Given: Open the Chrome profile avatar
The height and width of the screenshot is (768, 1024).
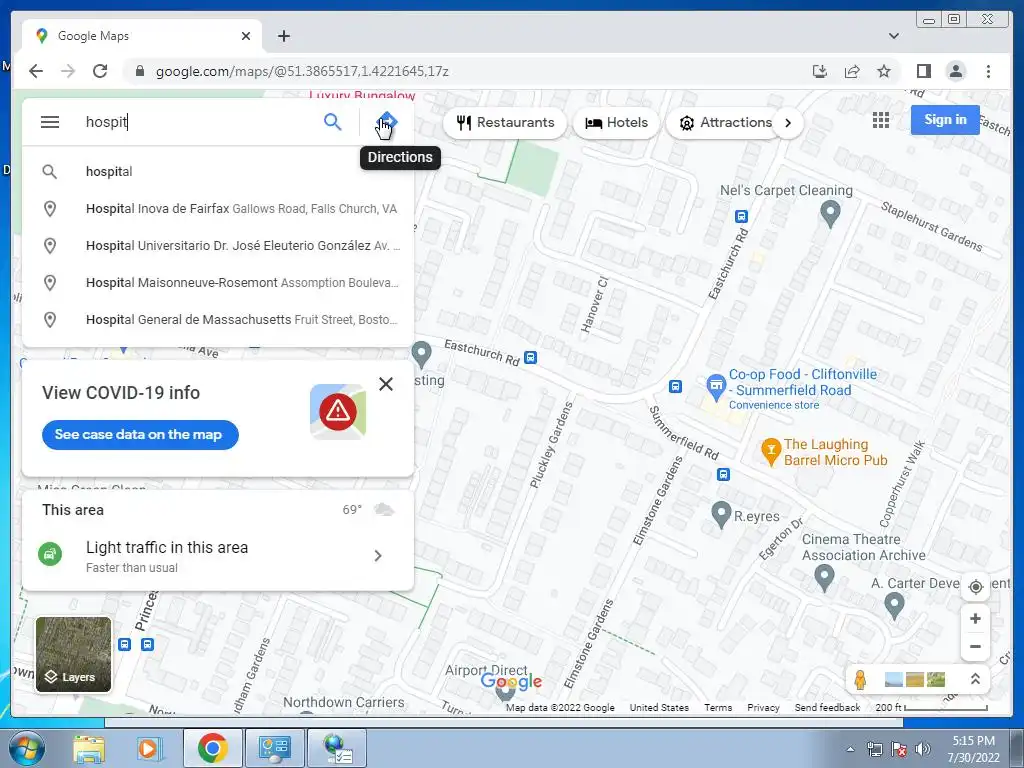Looking at the screenshot, I should 955,71.
